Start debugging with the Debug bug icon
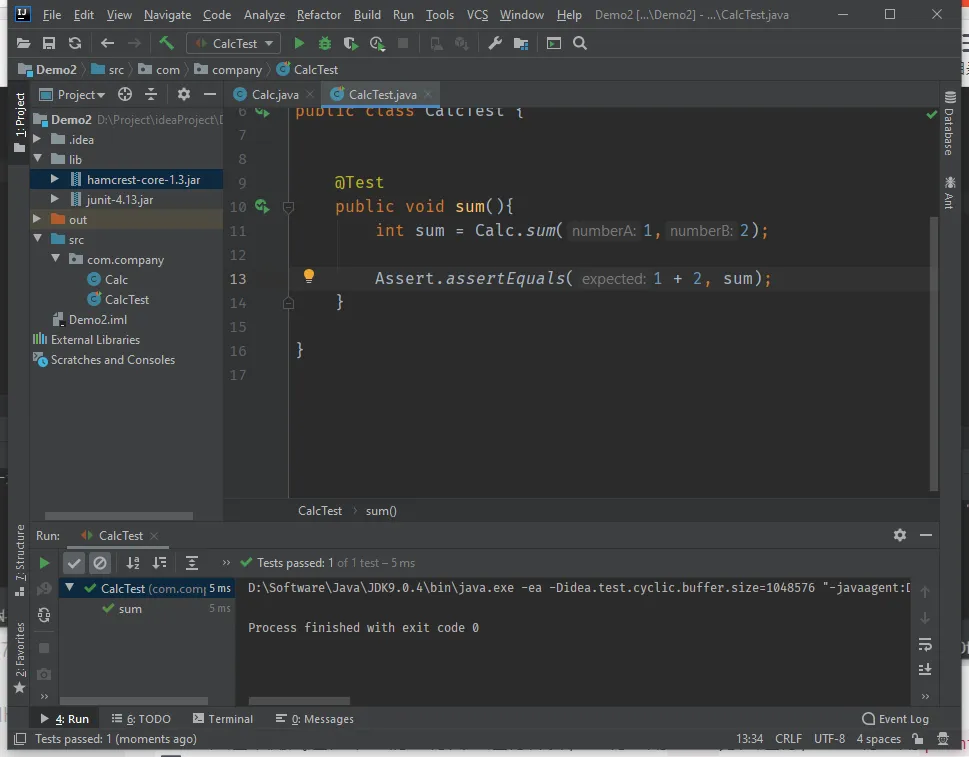This screenshot has height=757, width=969. coord(324,43)
